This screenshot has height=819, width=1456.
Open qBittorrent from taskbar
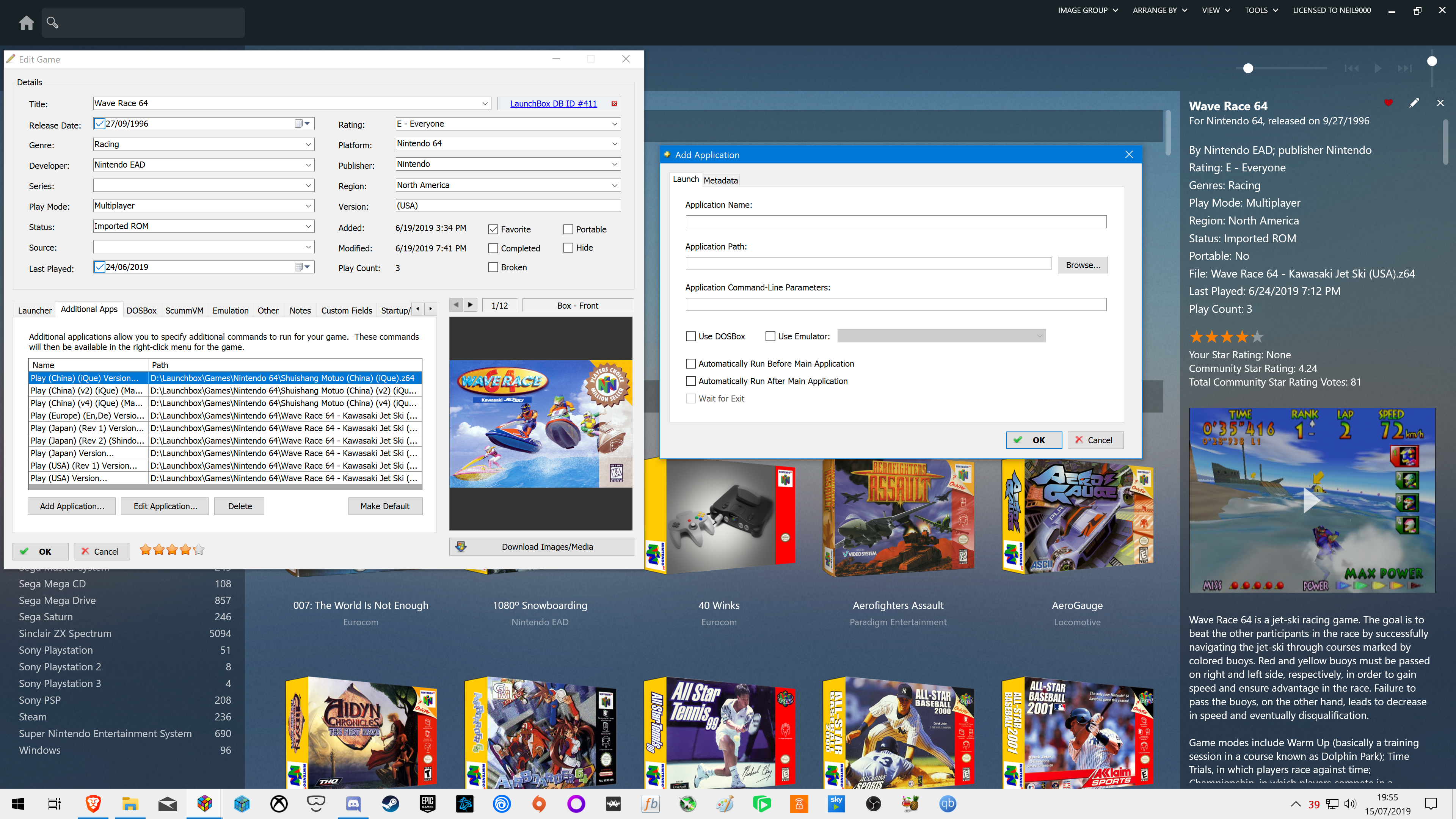point(947,804)
